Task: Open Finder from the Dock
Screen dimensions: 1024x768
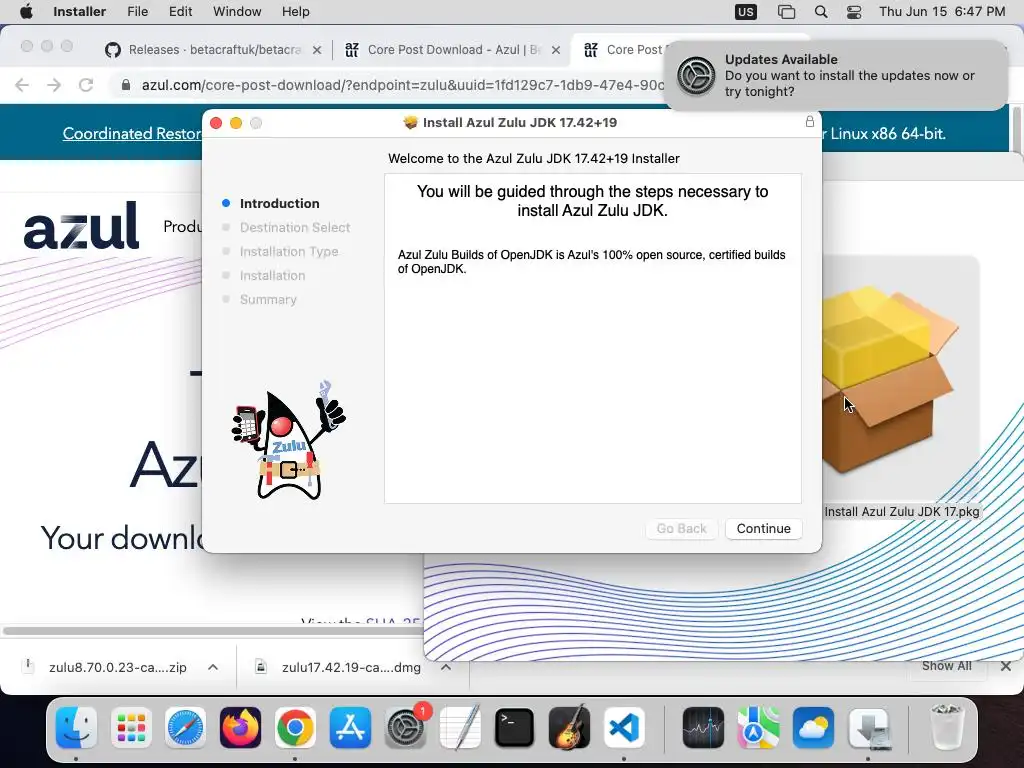Action: [76, 727]
